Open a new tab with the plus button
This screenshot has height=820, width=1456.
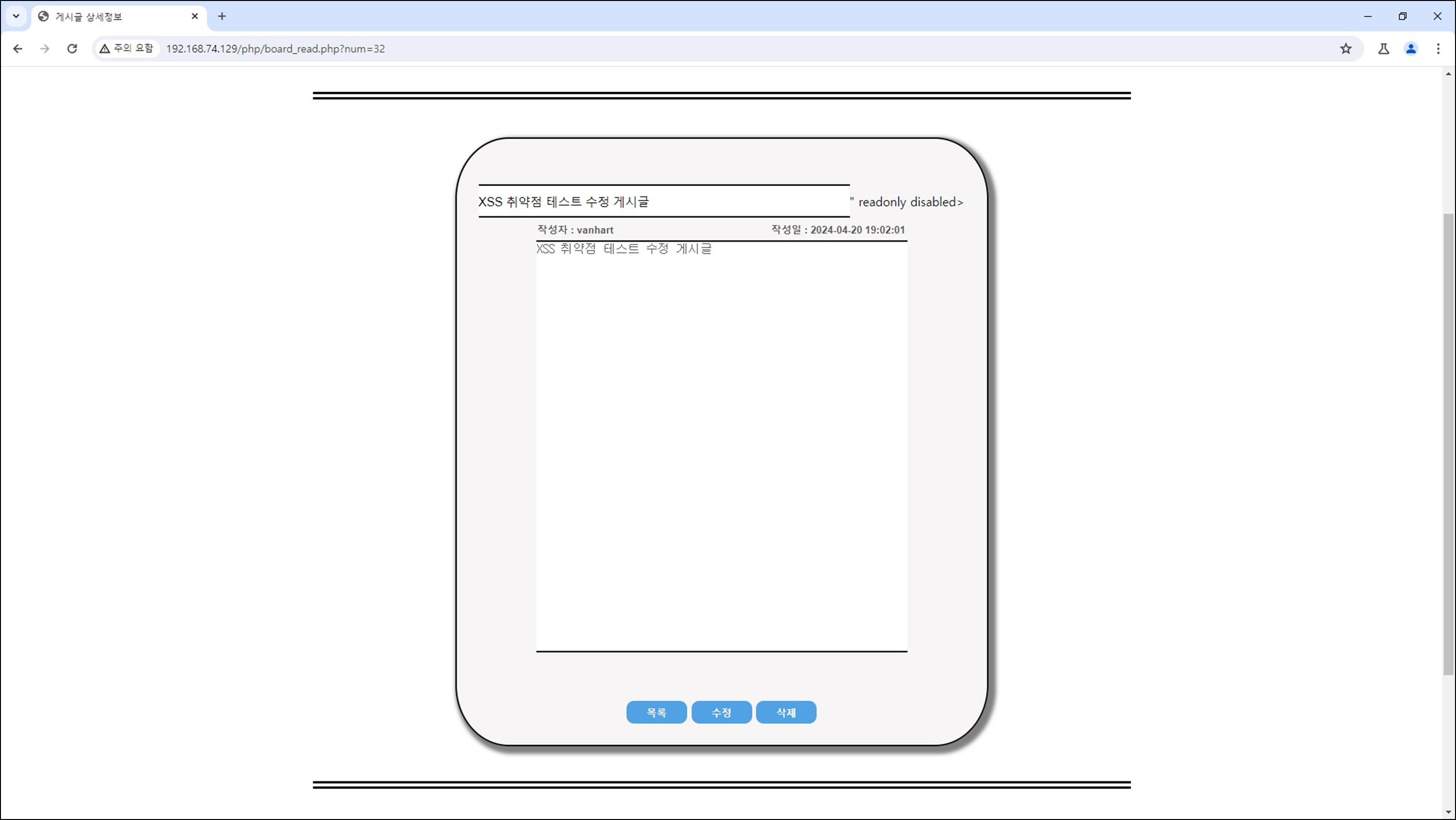222,16
